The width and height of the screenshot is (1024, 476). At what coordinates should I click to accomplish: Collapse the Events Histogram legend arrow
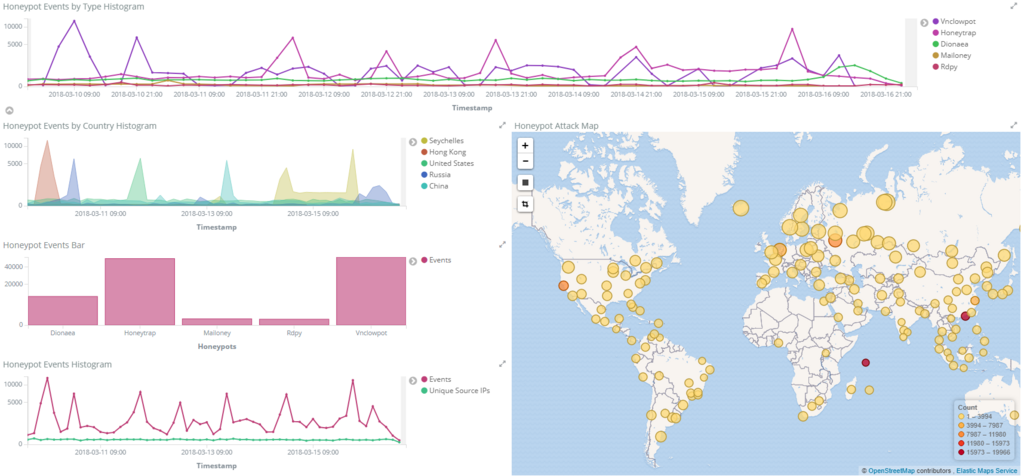(413, 380)
